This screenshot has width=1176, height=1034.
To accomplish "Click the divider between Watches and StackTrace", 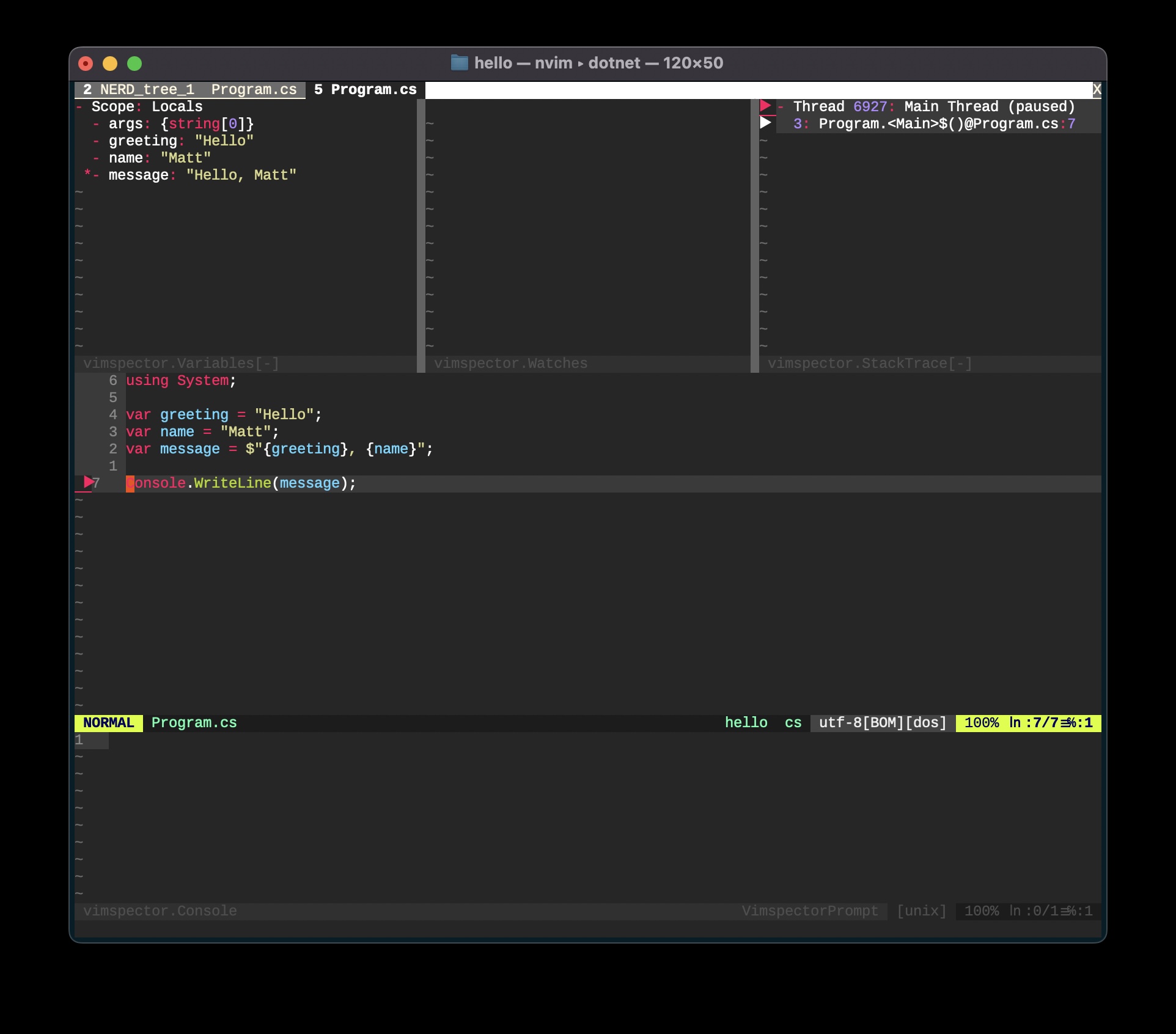I will tap(755, 236).
